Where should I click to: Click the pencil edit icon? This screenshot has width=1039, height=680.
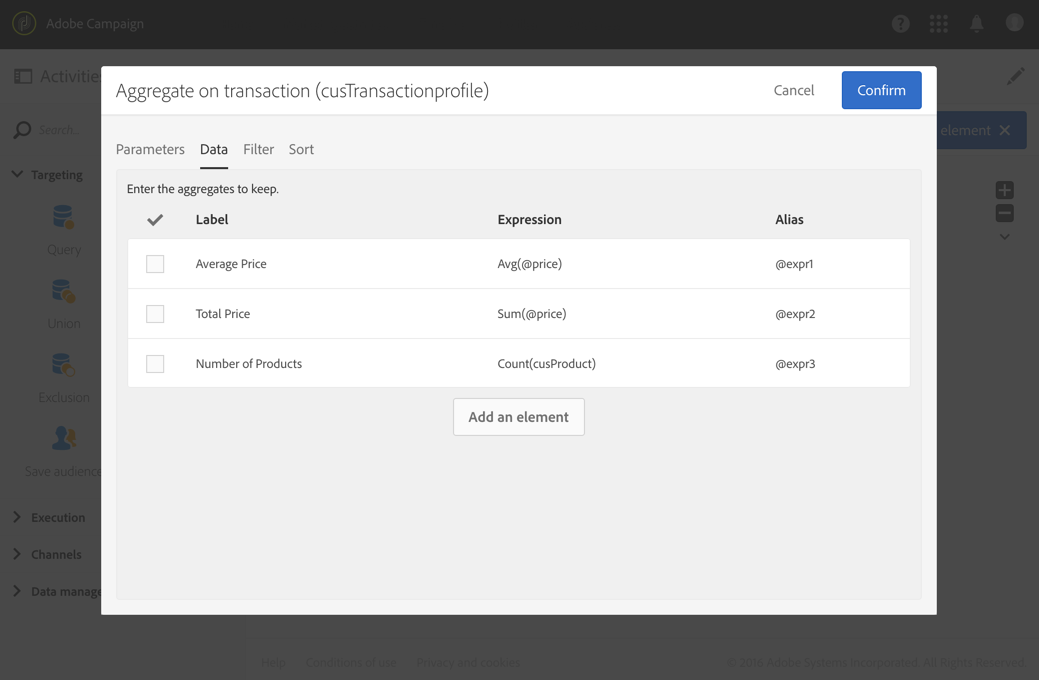pos(1015,77)
